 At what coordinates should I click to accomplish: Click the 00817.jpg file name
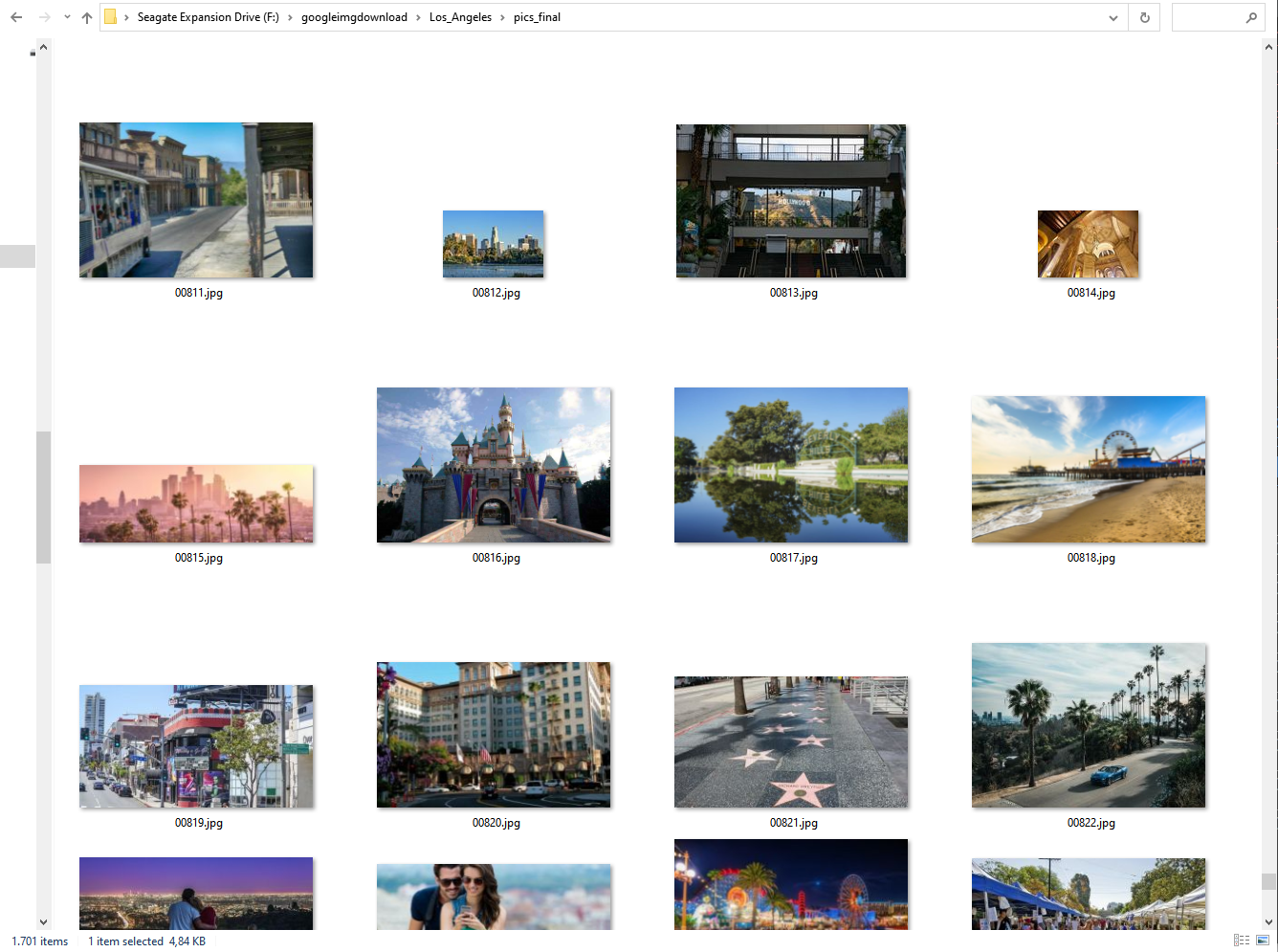click(794, 558)
